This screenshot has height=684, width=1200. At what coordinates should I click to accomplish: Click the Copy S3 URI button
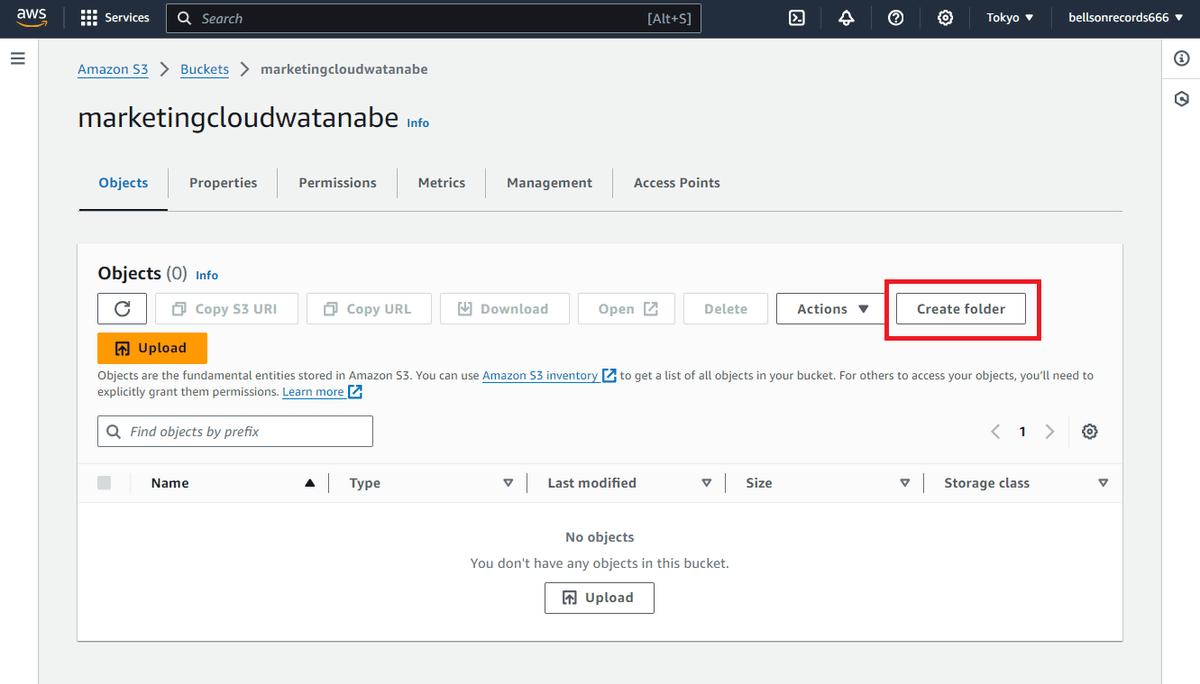(x=227, y=309)
